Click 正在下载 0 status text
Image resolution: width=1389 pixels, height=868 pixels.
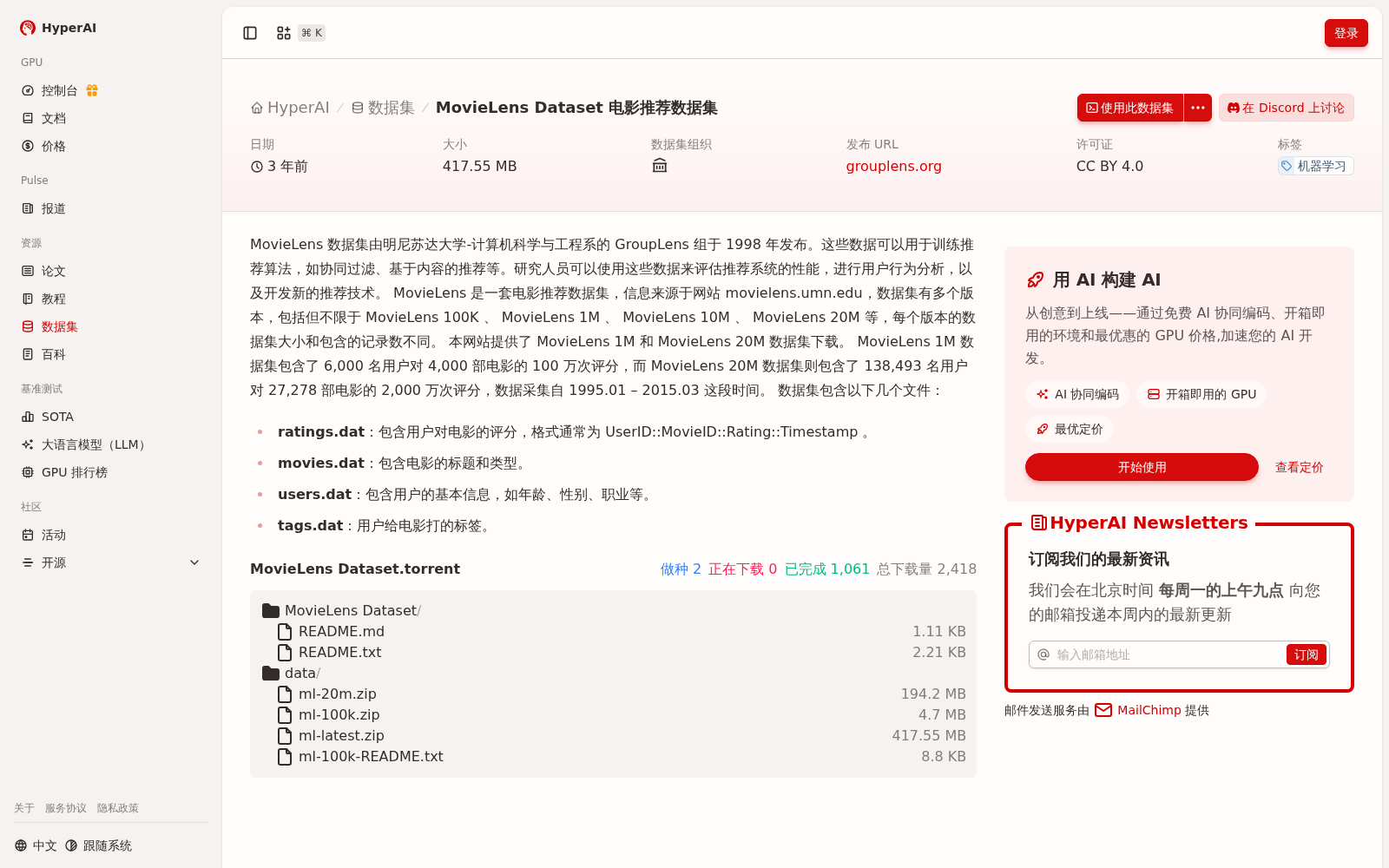(743, 569)
